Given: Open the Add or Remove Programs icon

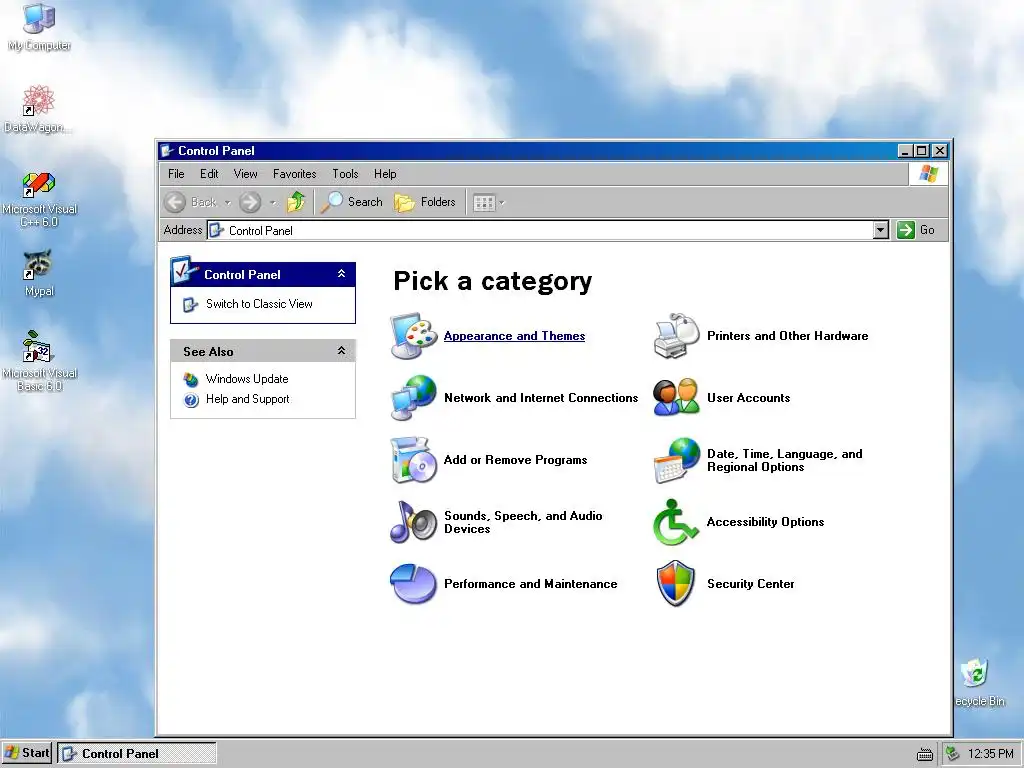Looking at the screenshot, I should (413, 460).
